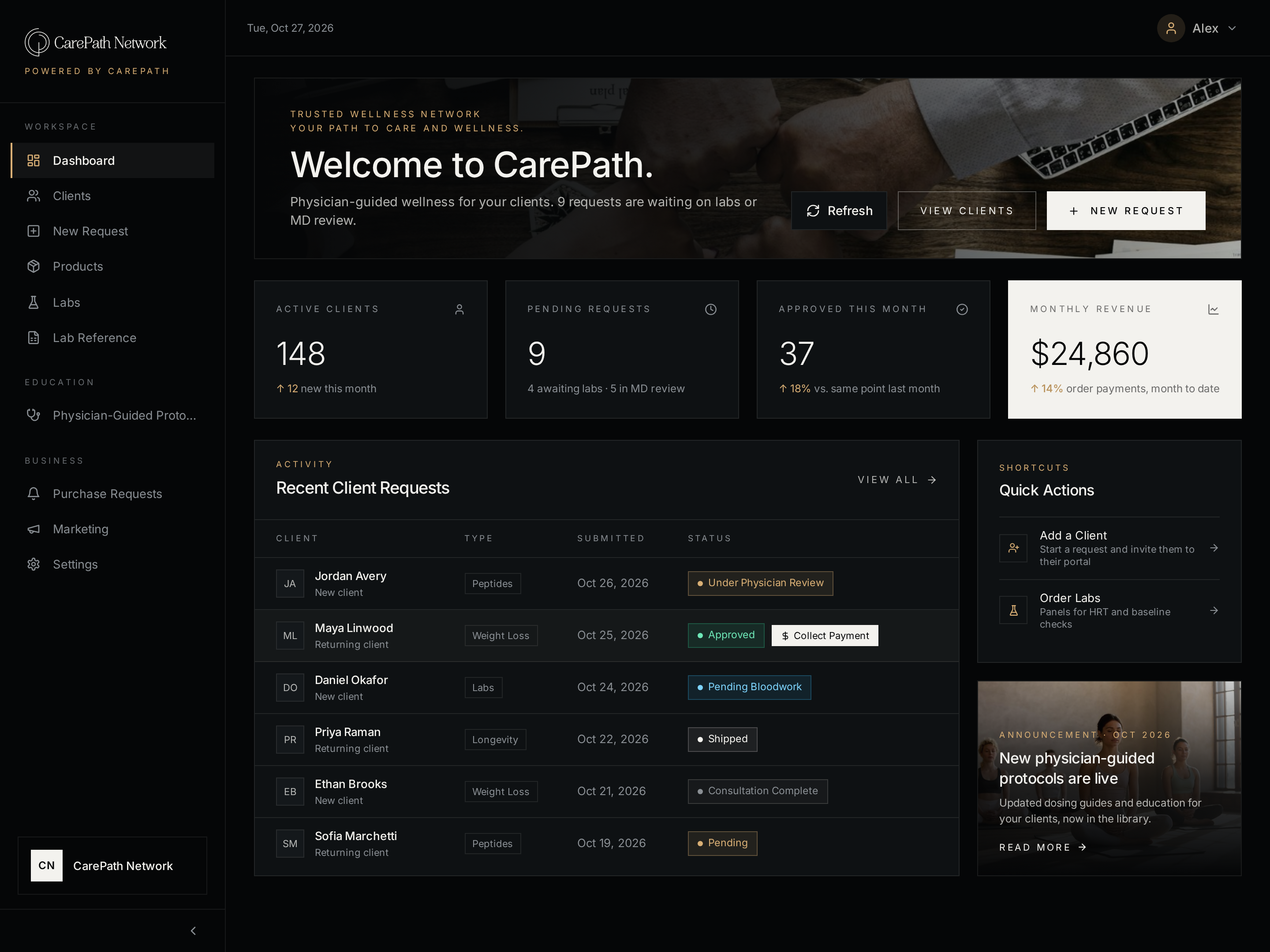Click the VIEW CLIENTS button
Viewport: 1270px width, 952px height.
click(x=967, y=211)
